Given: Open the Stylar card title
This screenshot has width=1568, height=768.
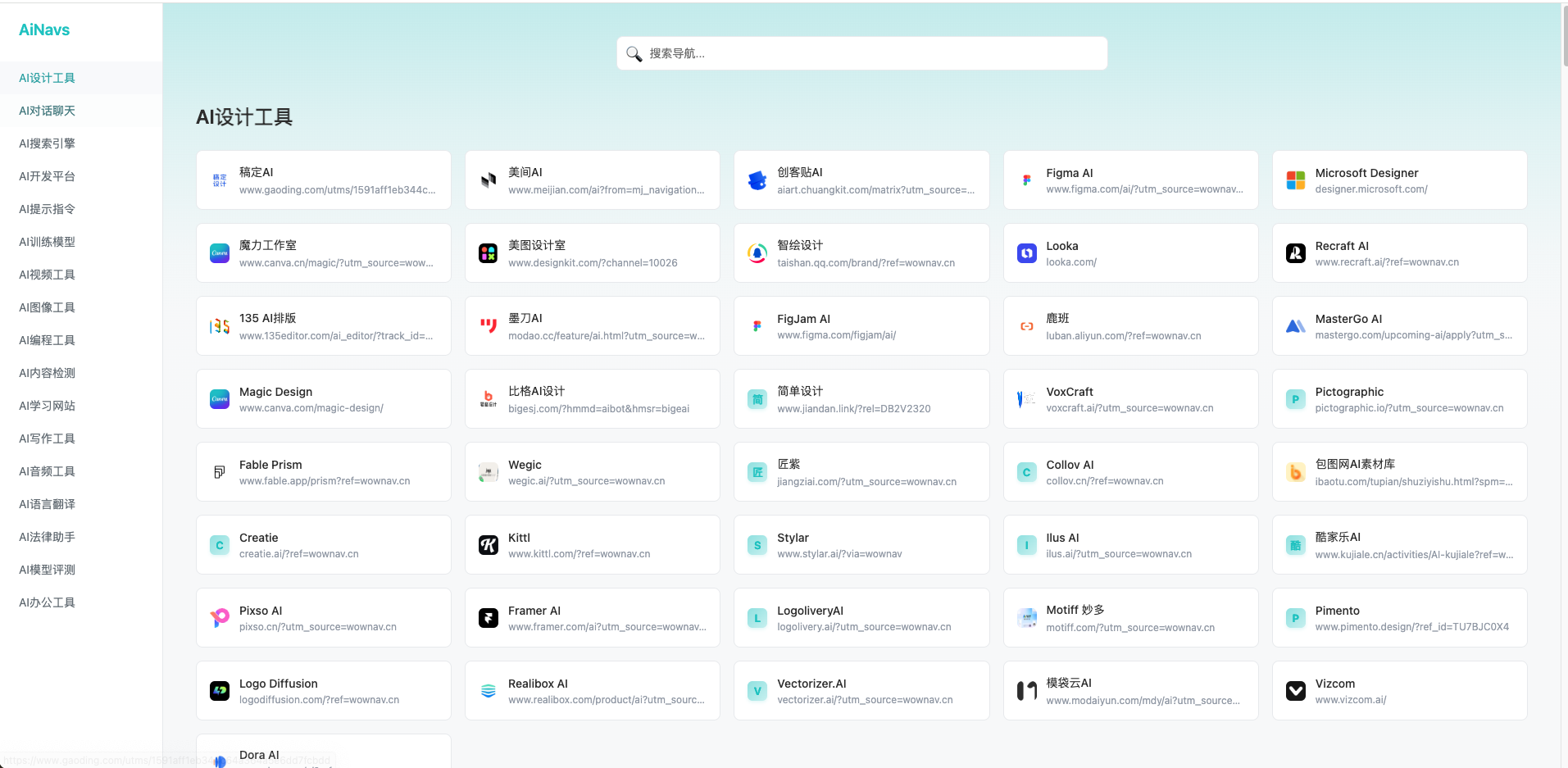Looking at the screenshot, I should click(x=793, y=538).
